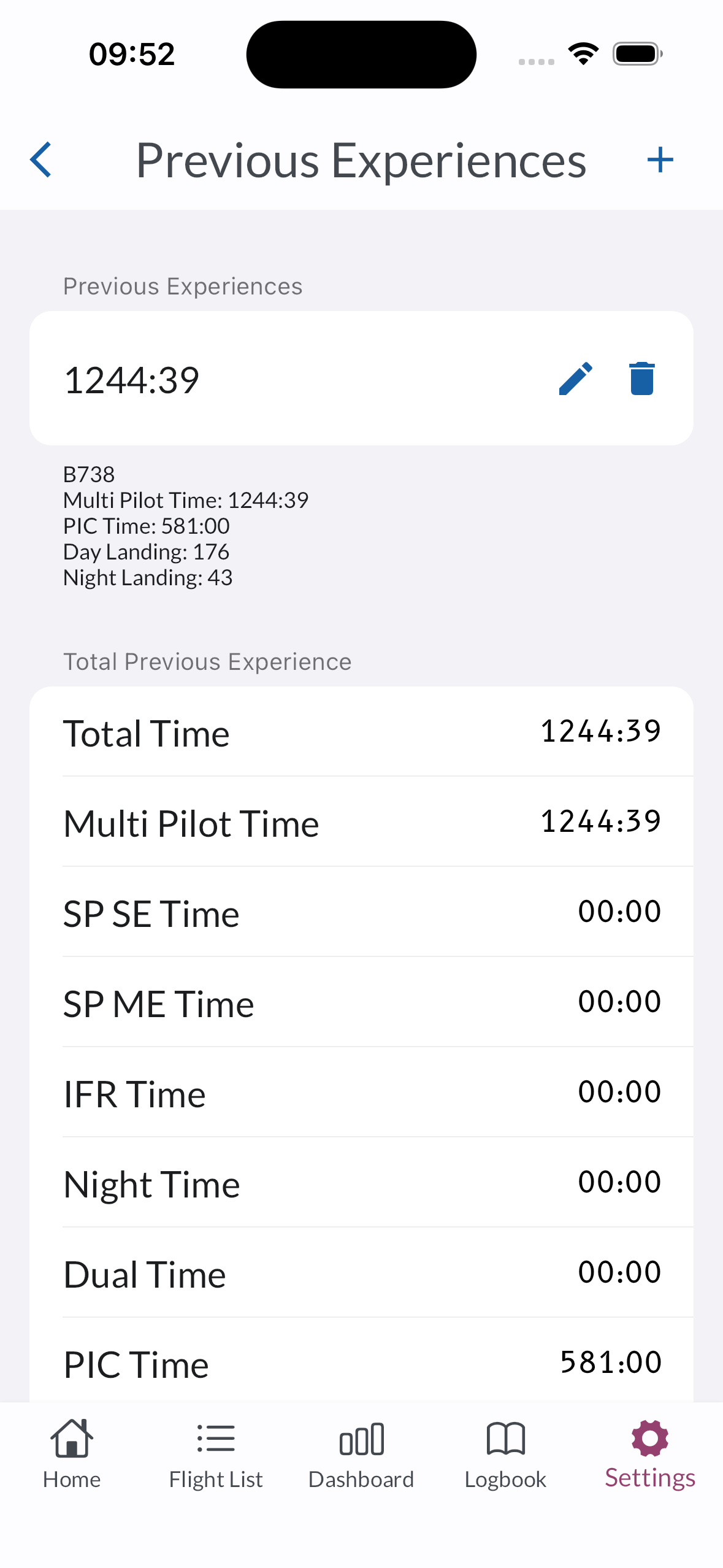Select the IFR Time row
This screenshot has width=723, height=1568.
pos(361,1093)
